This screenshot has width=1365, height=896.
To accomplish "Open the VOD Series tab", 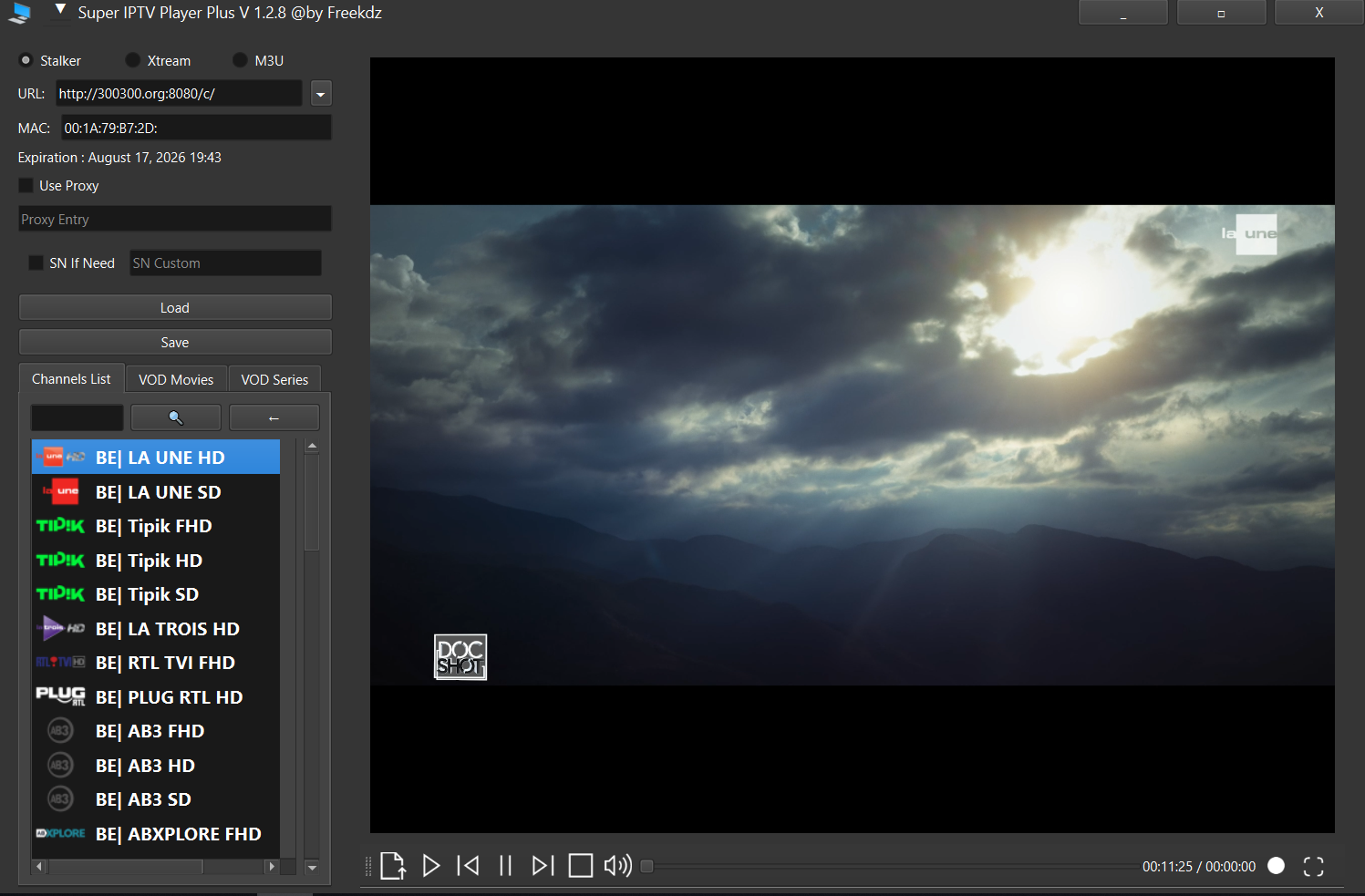I will [274, 379].
